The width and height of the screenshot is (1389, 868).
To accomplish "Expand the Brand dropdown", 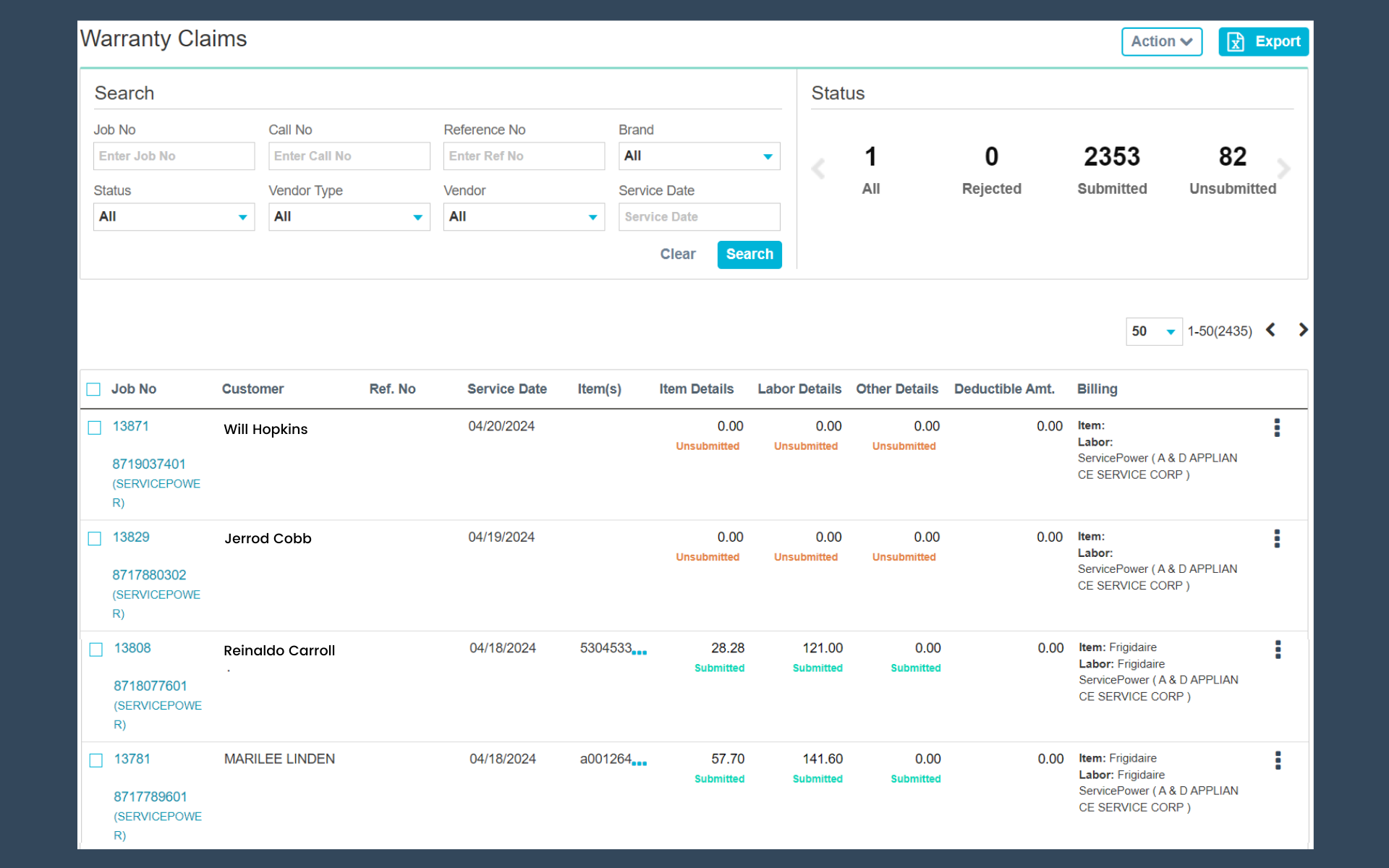I will coord(699,156).
